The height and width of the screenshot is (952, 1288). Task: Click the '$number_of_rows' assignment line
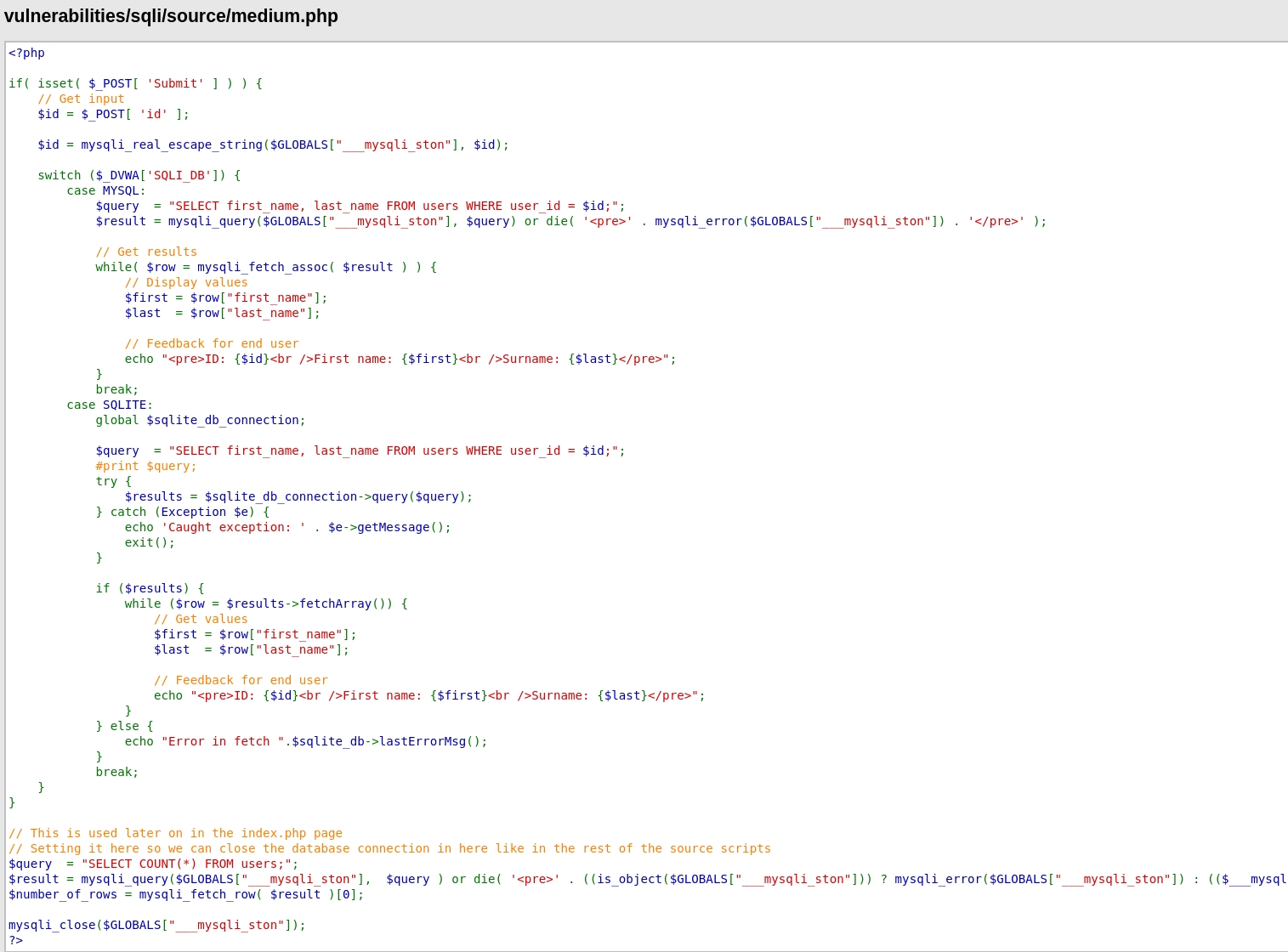(x=185, y=894)
